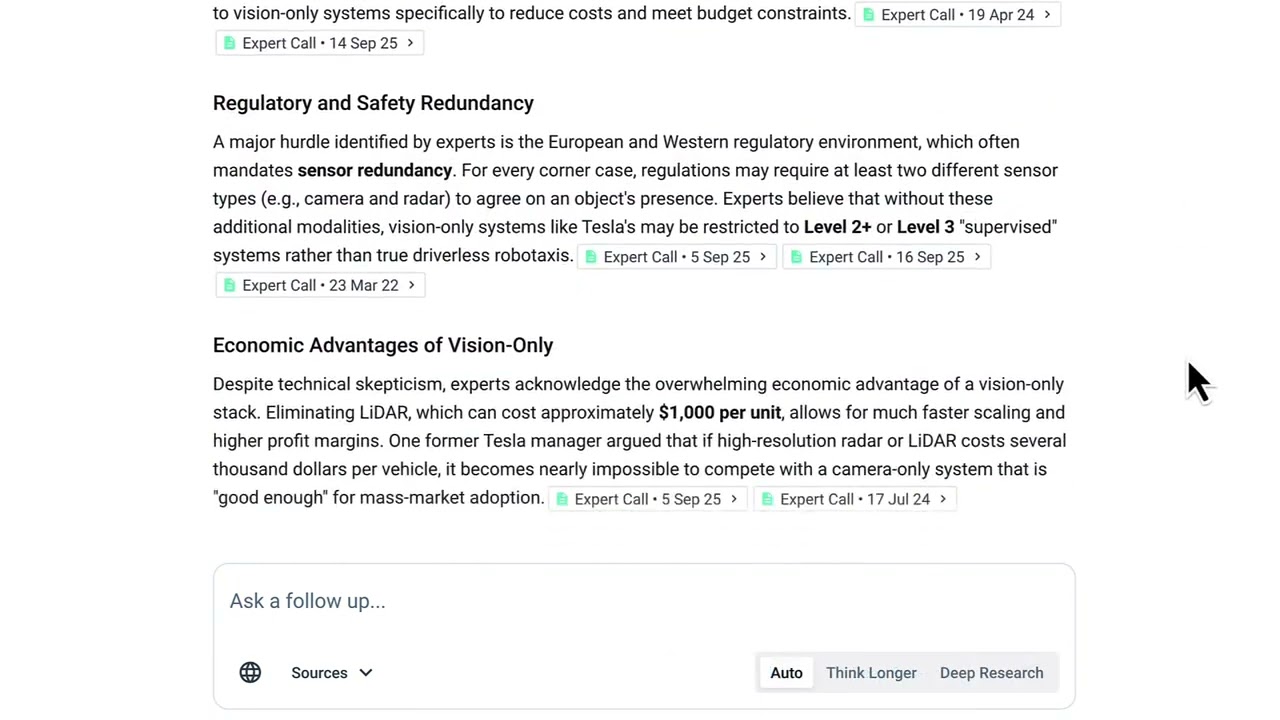1280x720 pixels.
Task: Click document icon of 14 Sep 25 citation
Action: (230, 43)
